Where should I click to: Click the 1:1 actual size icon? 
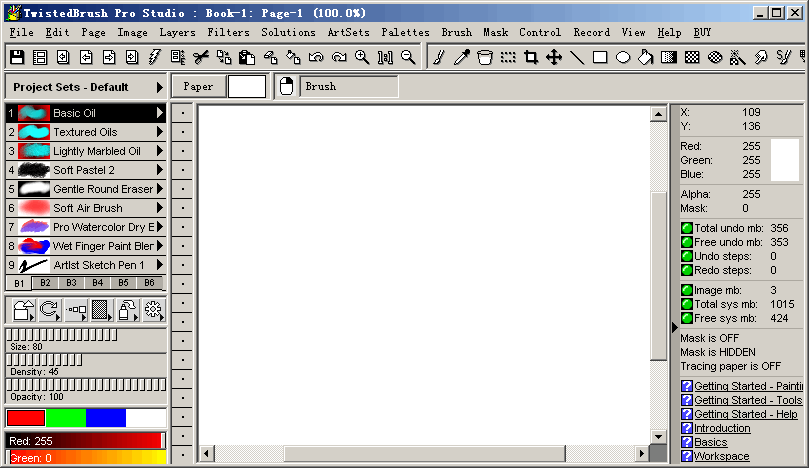point(385,57)
